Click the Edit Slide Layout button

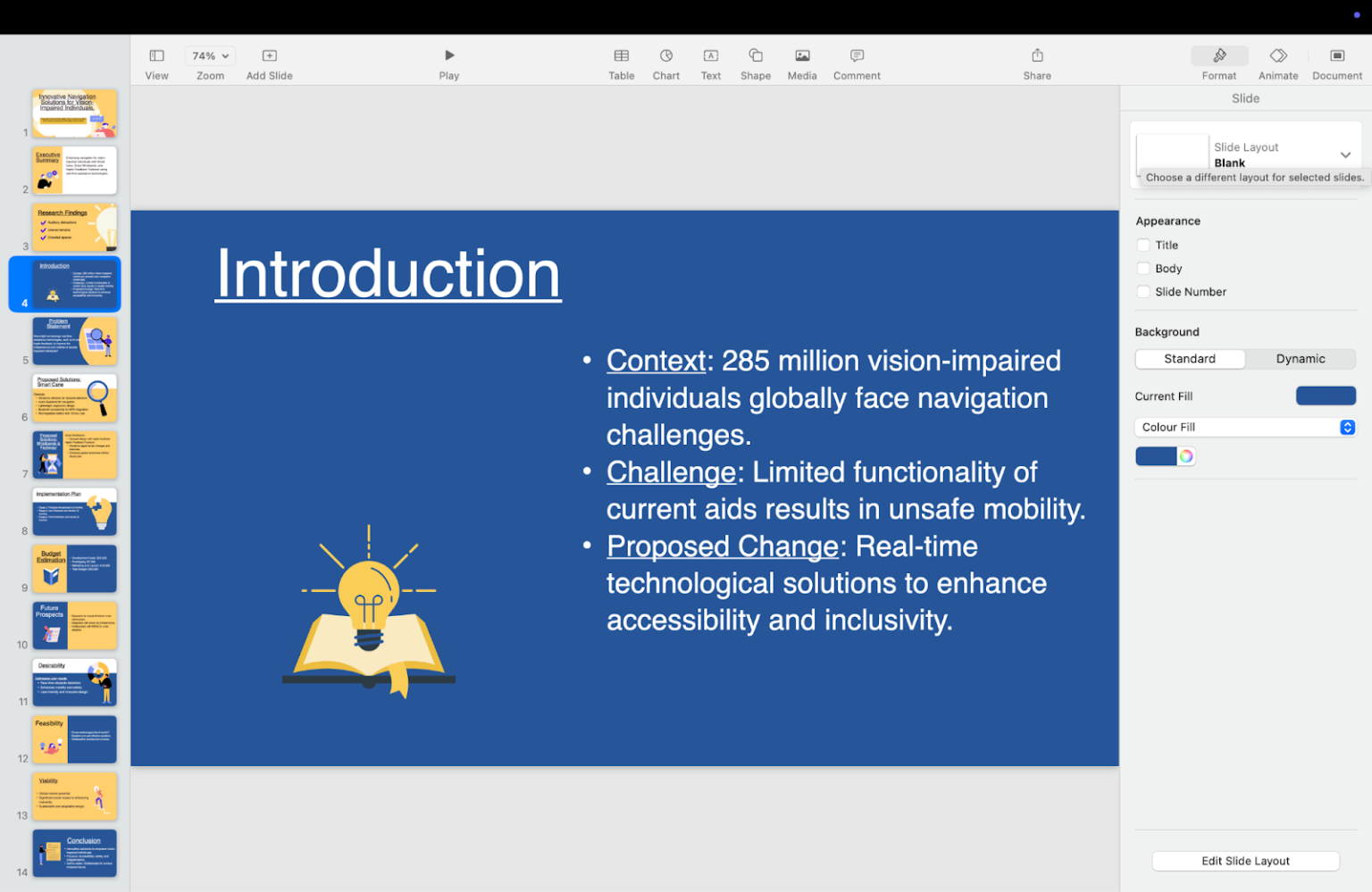point(1245,860)
